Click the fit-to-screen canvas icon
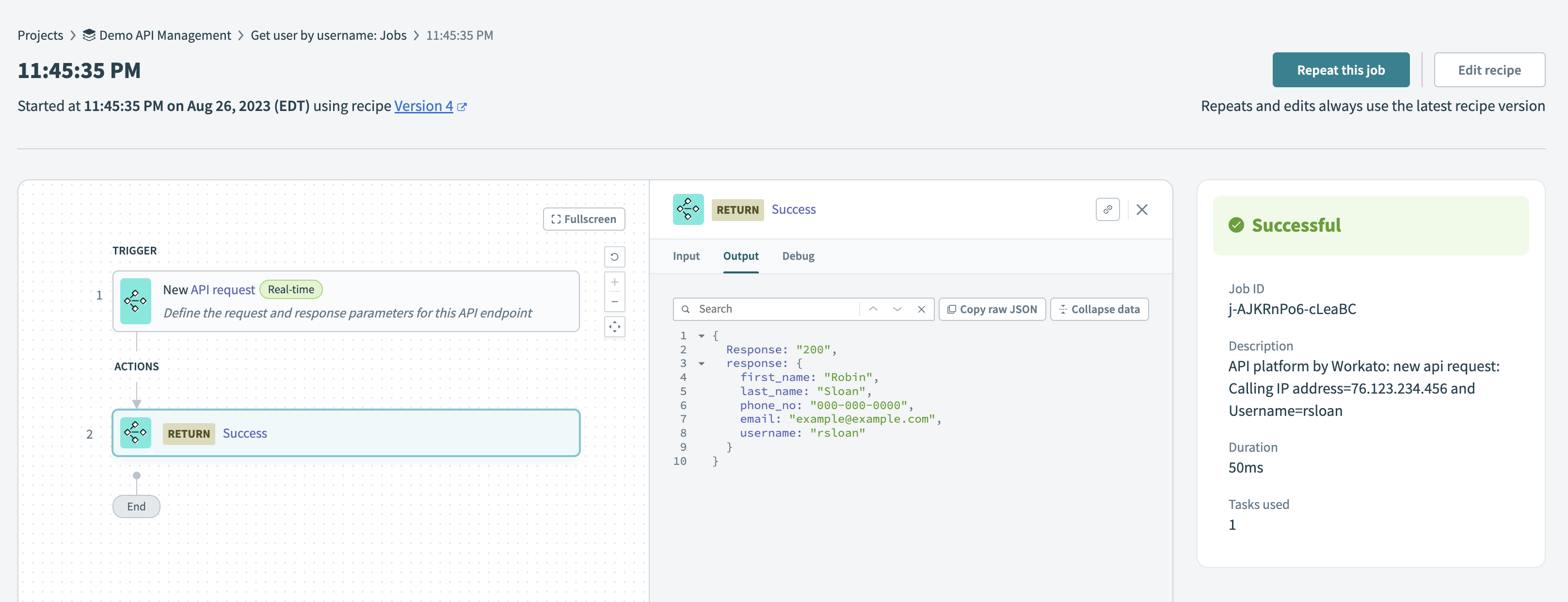 614,327
